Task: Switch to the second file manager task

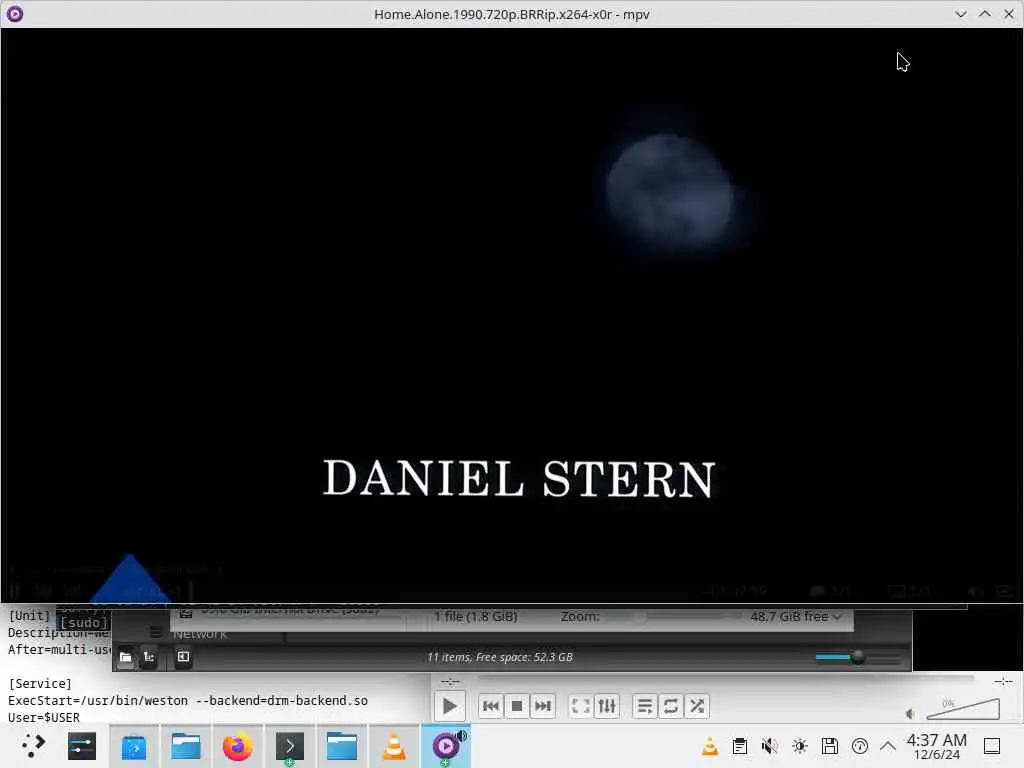Action: tap(342, 746)
